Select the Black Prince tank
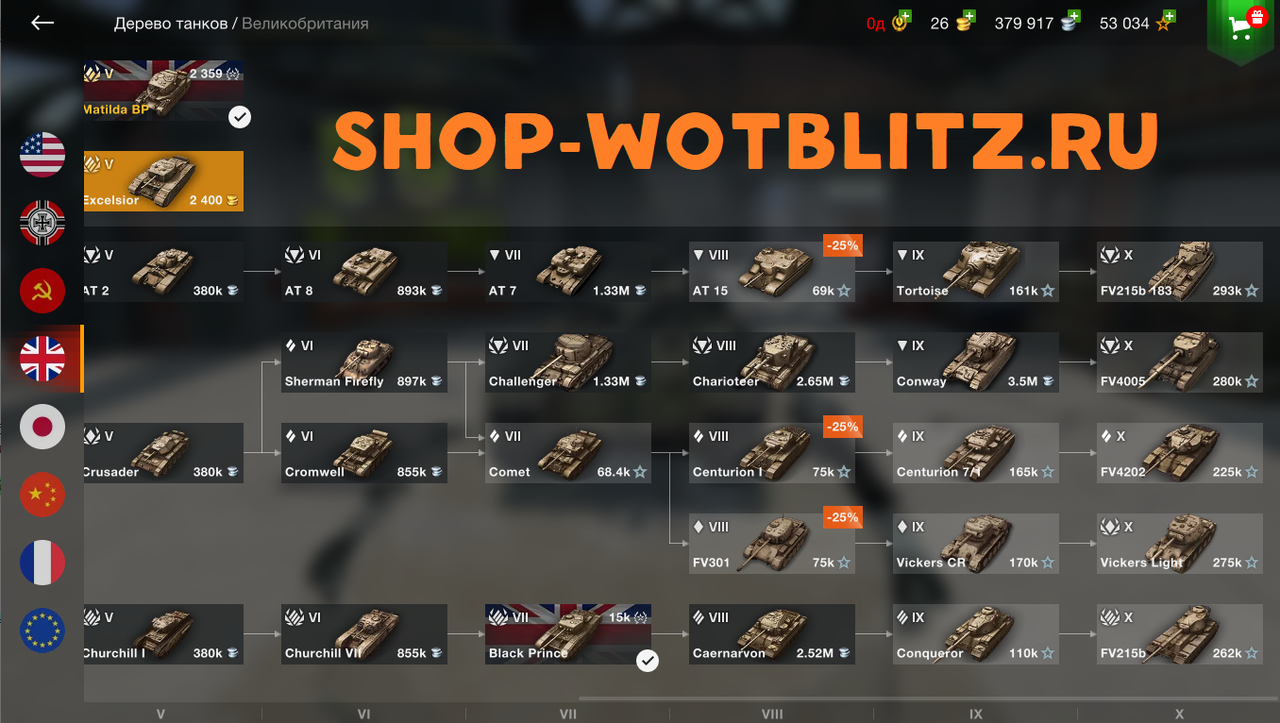 tap(568, 634)
